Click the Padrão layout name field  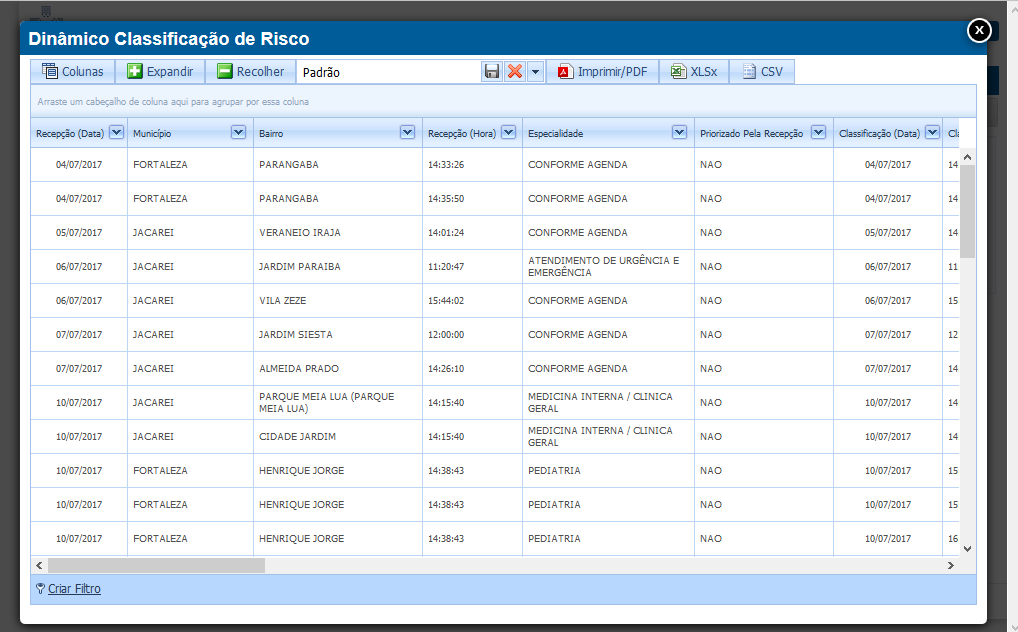[x=389, y=72]
